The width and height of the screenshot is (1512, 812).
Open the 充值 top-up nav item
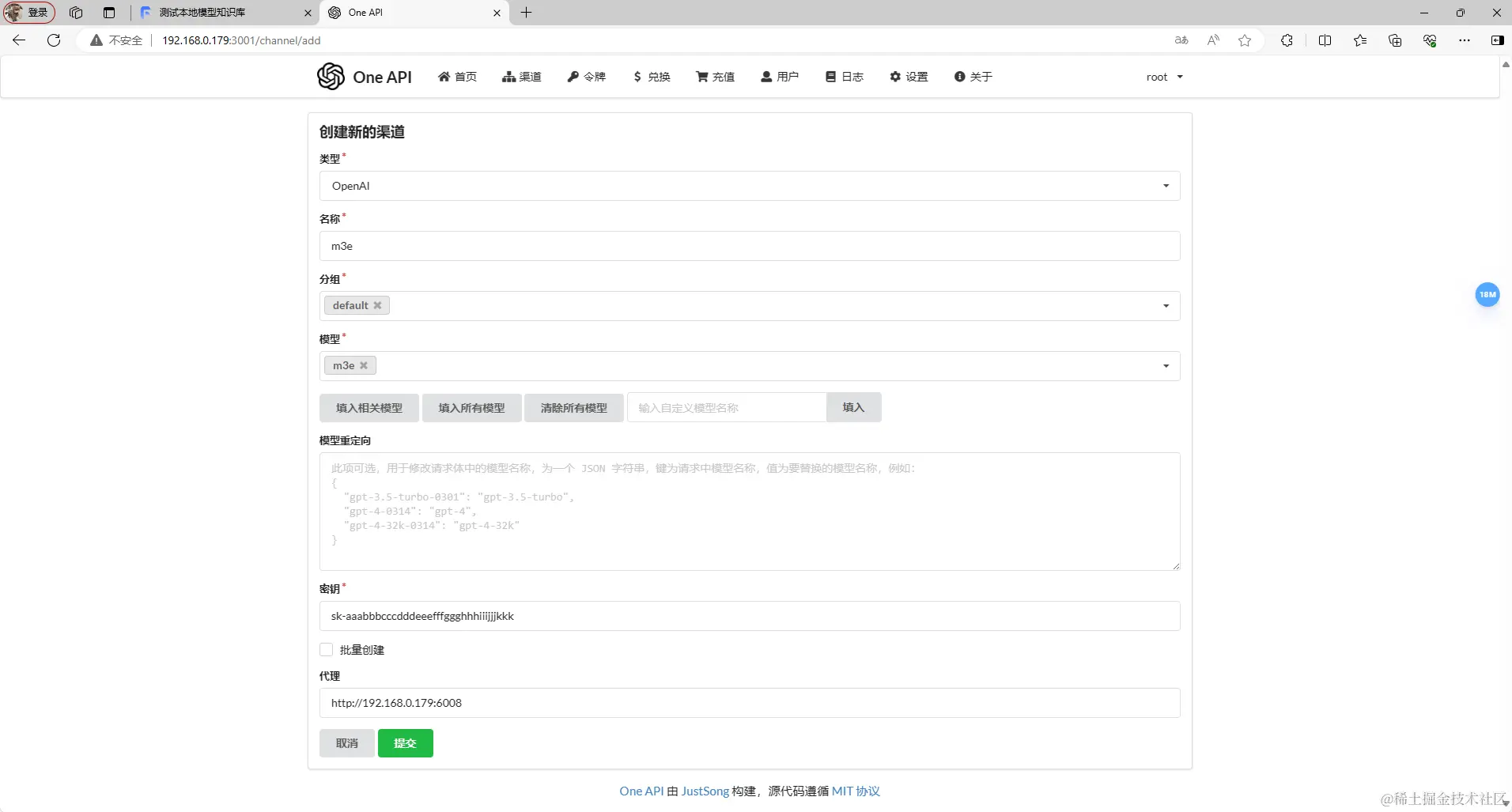(716, 77)
